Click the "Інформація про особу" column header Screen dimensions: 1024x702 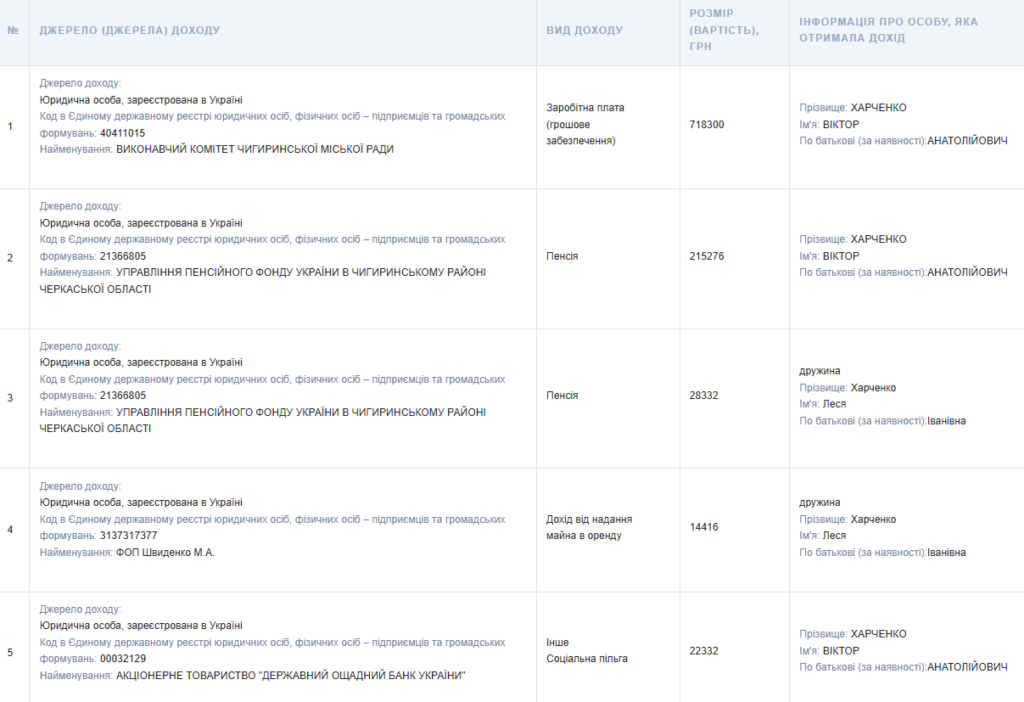888,30
